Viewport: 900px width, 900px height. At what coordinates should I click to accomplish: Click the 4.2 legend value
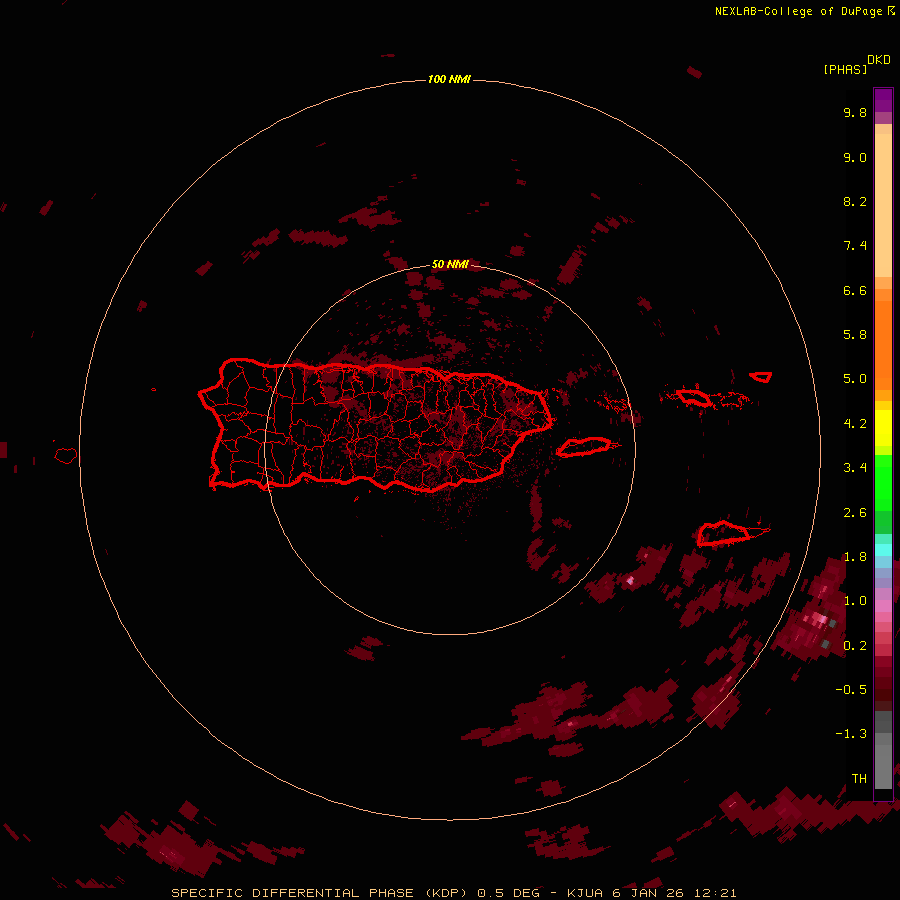point(855,424)
